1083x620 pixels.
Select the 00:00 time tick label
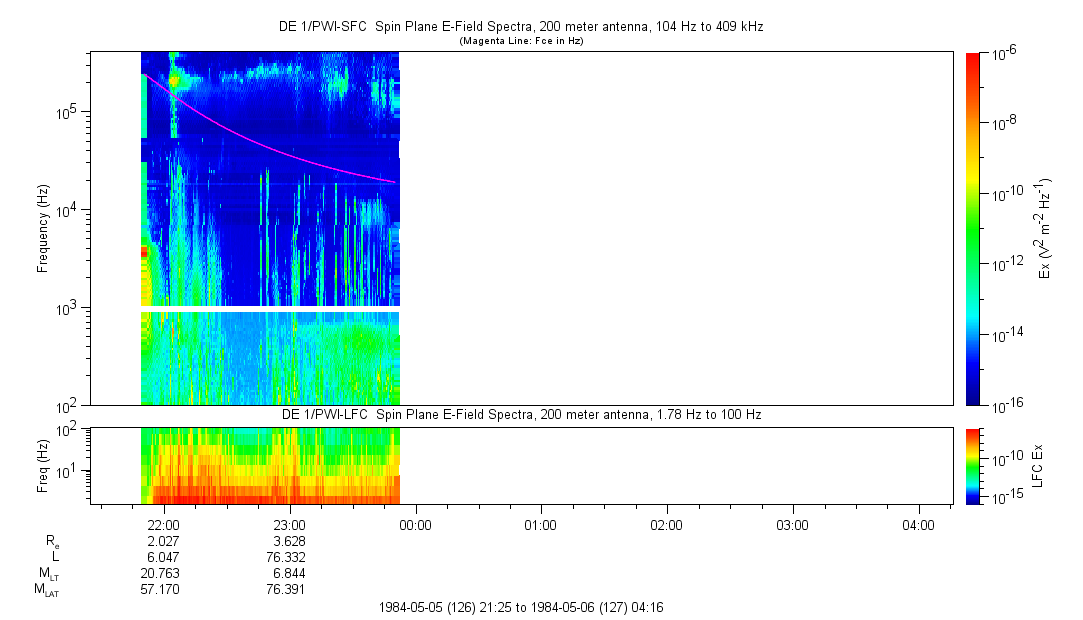click(x=415, y=524)
